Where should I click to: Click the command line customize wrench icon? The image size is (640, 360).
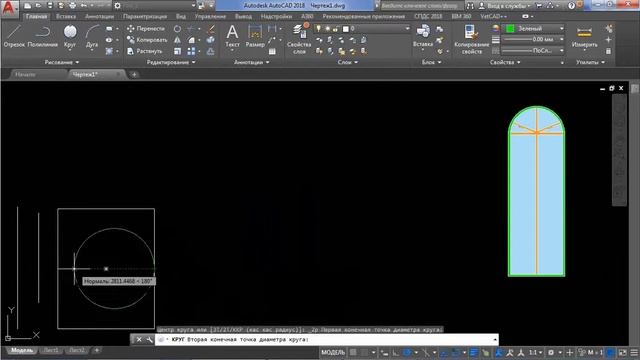149,340
